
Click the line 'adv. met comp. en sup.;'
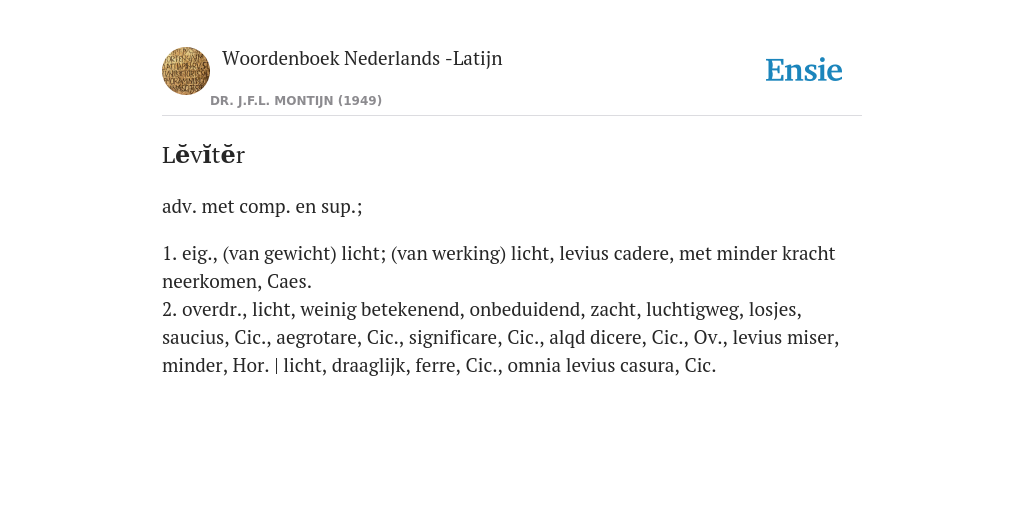click(262, 206)
